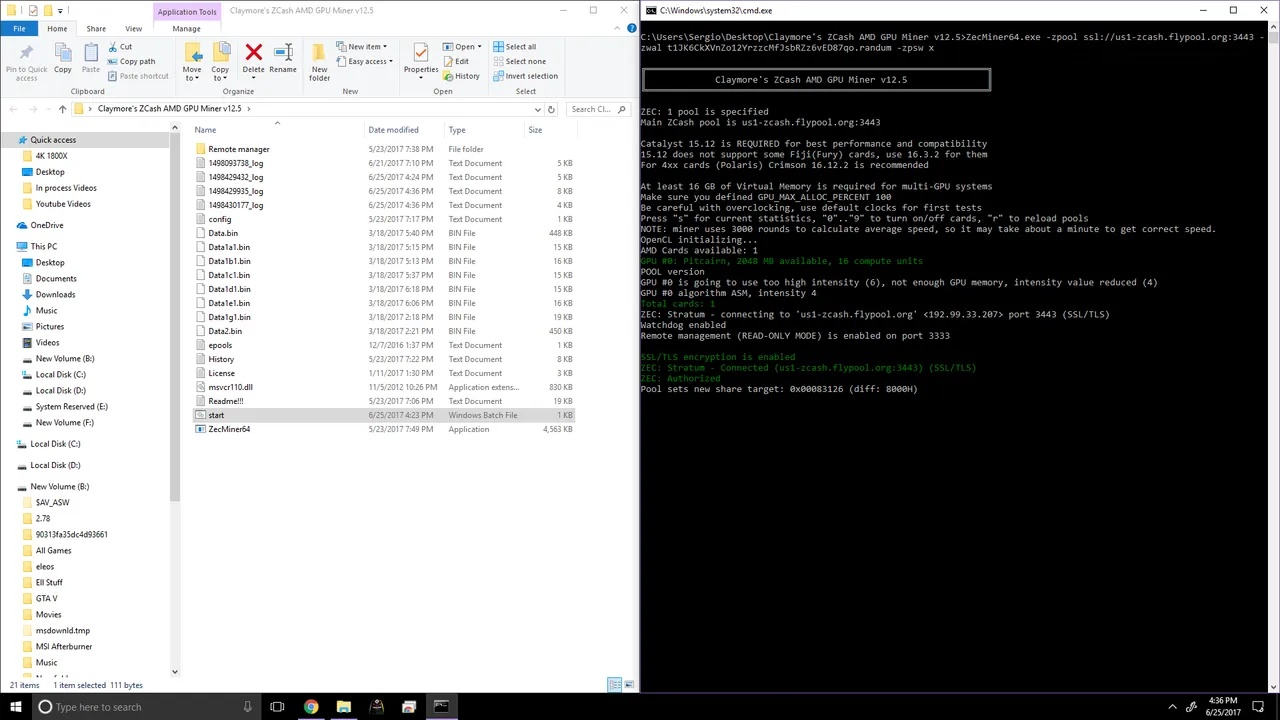The height and width of the screenshot is (720, 1280).
Task: Open the Move to dropdown
Action: (192, 61)
